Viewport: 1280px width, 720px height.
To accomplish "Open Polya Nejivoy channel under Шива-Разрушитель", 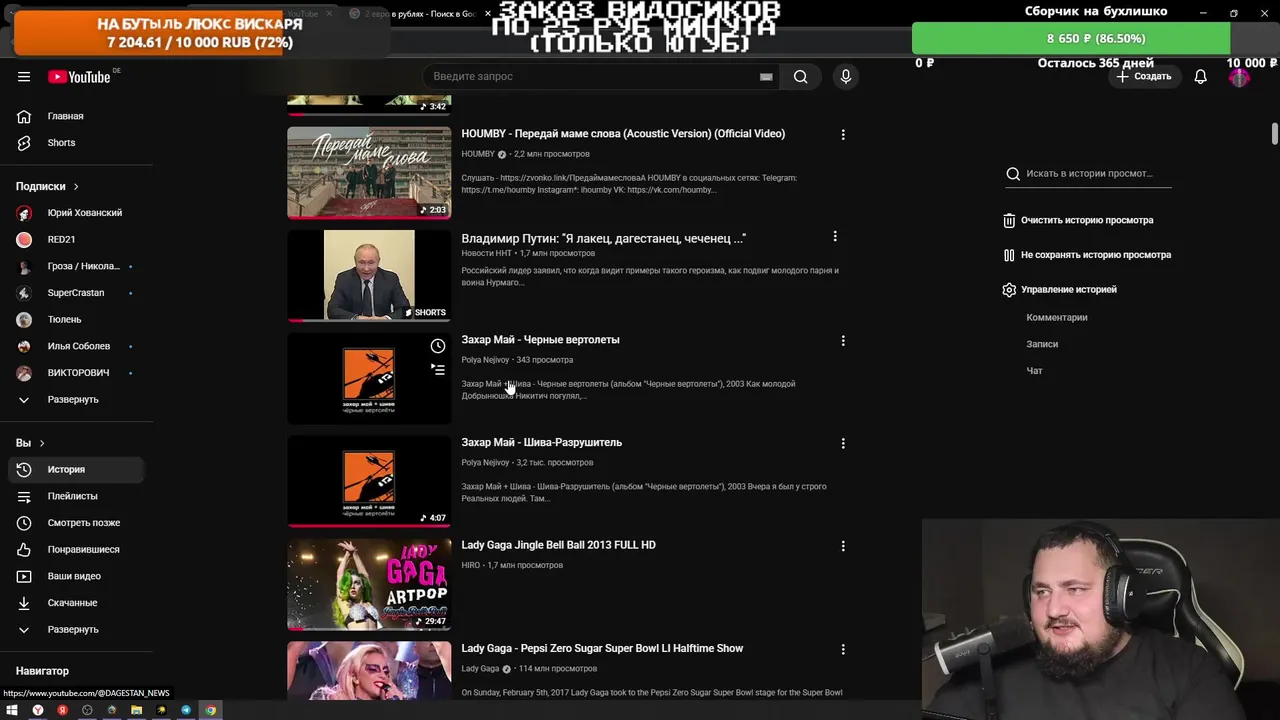I will 485,463.
